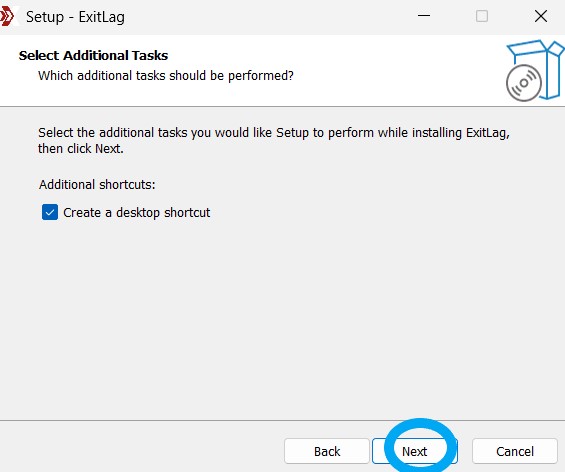
Task: Cancel the ExitLag installation
Action: tap(515, 451)
